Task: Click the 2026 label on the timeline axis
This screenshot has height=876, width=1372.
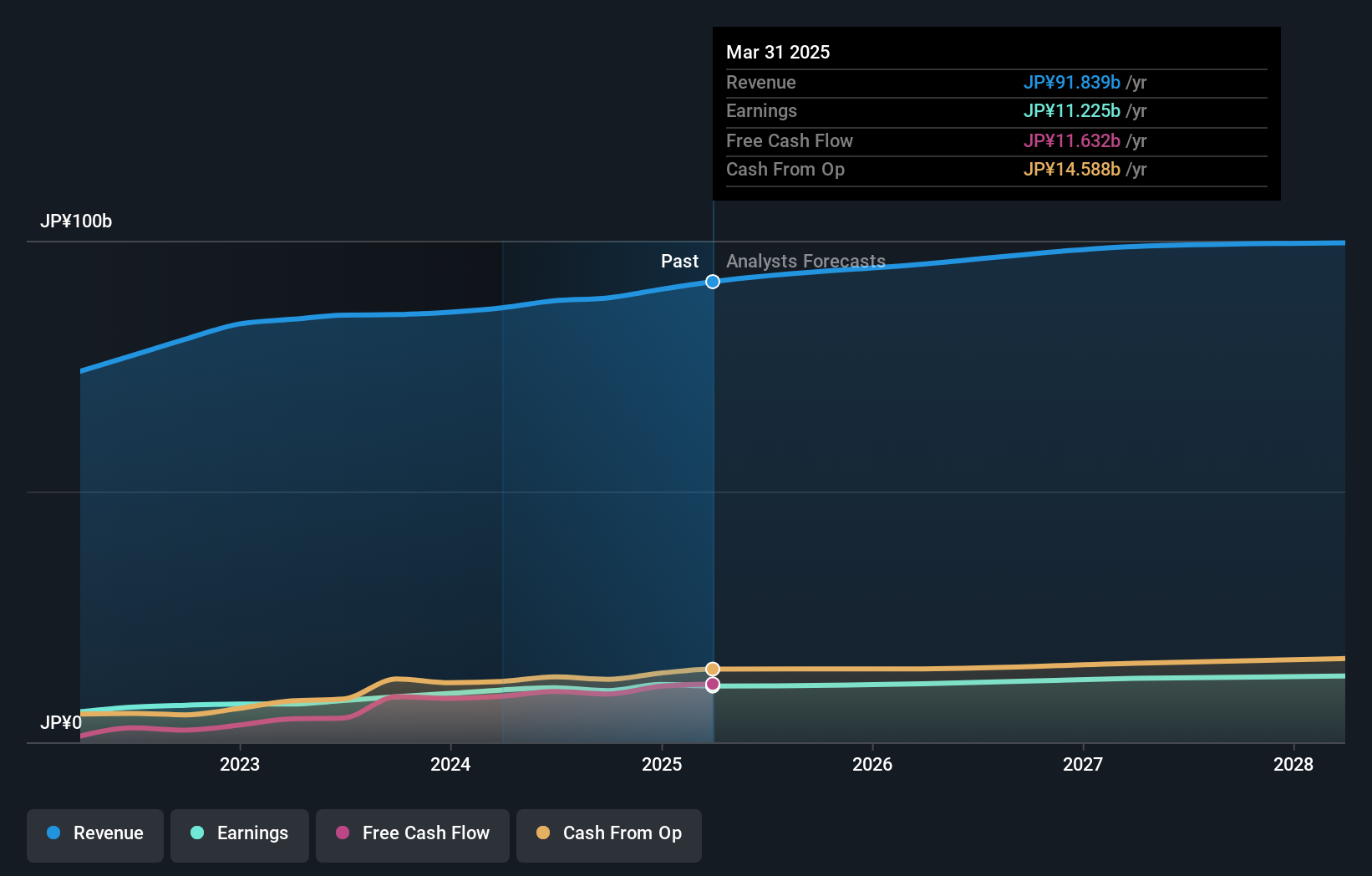Action: [x=872, y=764]
